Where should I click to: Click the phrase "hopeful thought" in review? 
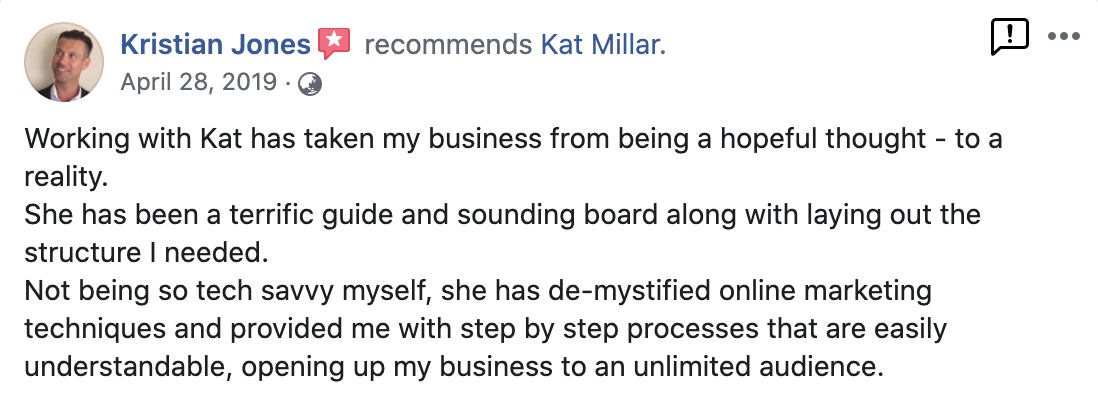tap(824, 139)
